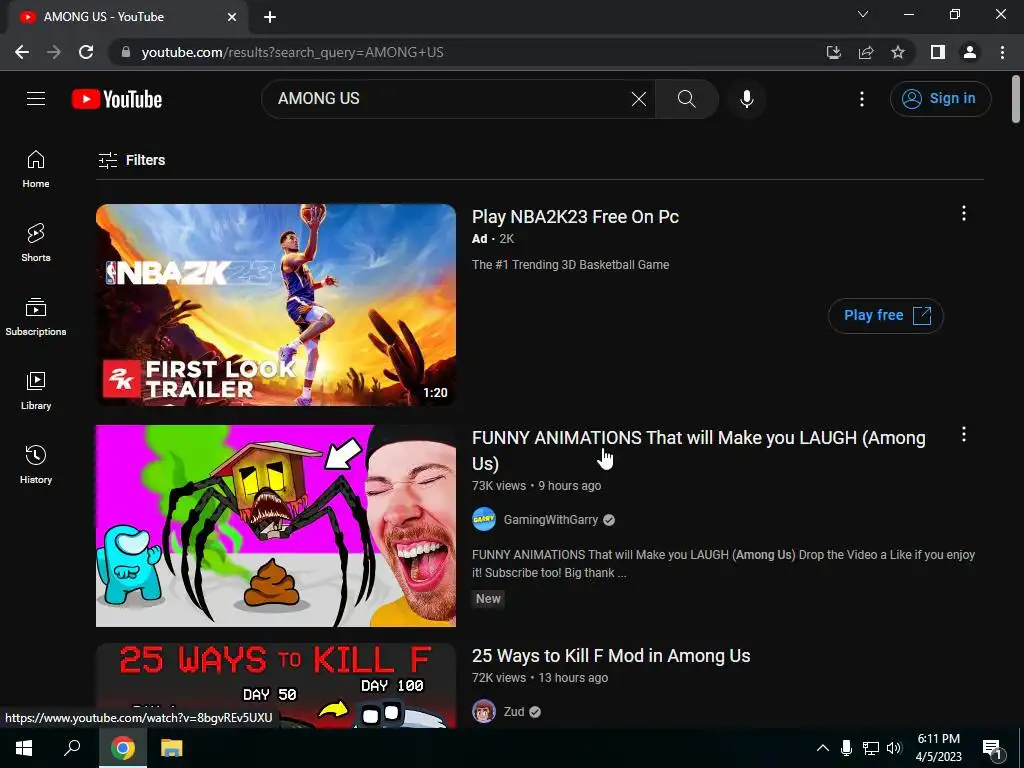Open YouTube settings three-dot menu
Viewport: 1024px width, 768px height.
click(x=861, y=99)
